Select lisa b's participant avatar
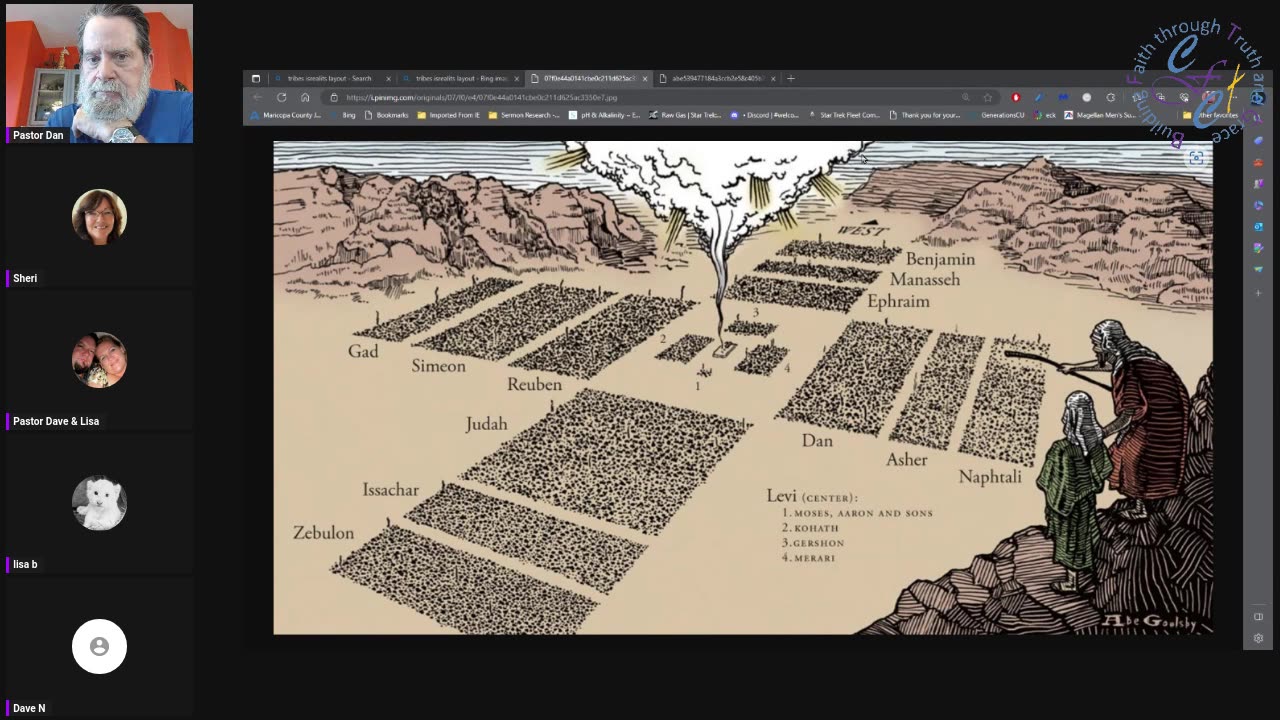Viewport: 1280px width, 720px height. pos(99,502)
